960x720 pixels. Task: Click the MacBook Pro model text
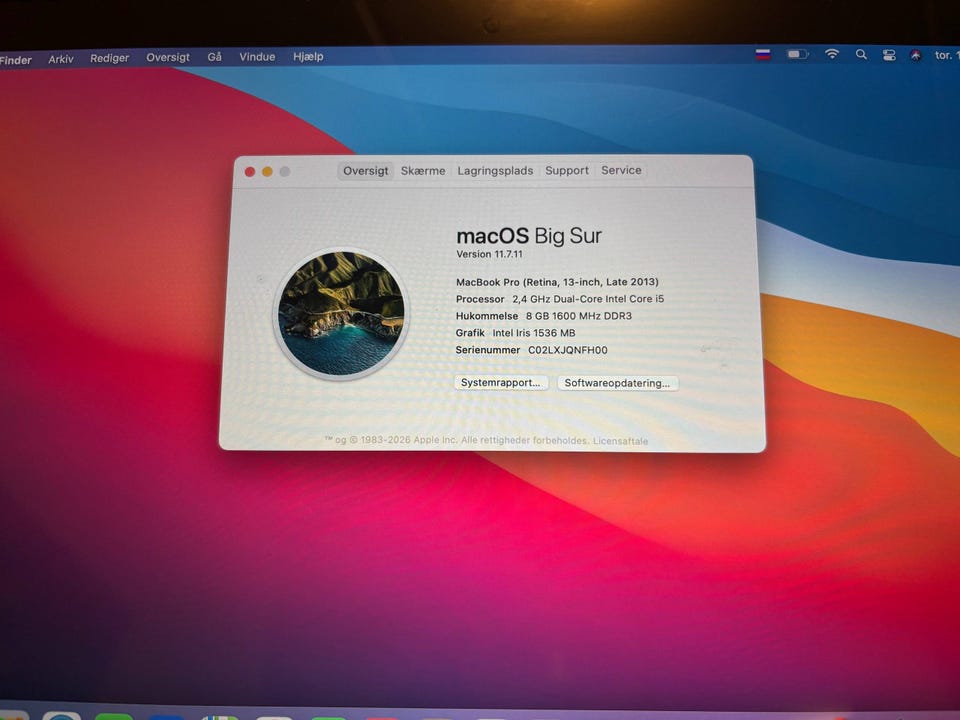pyautogui.click(x=557, y=282)
